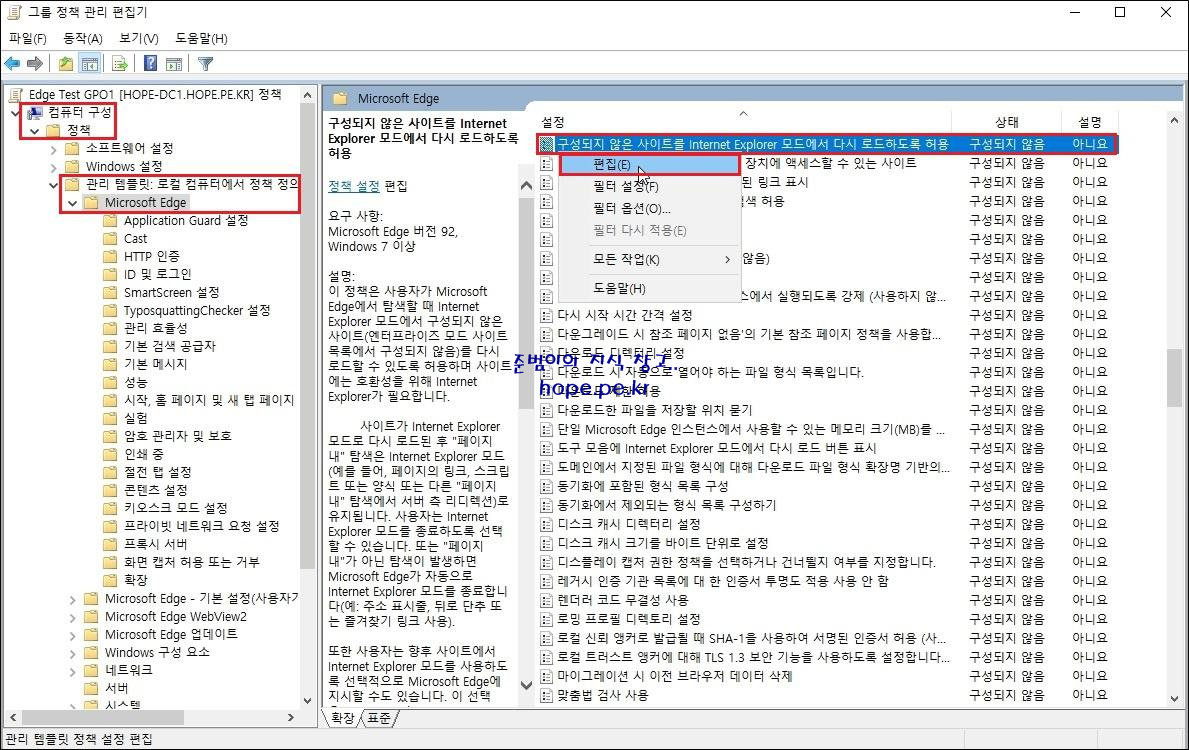Click the HTTP 인증 folder icon

coord(111,256)
